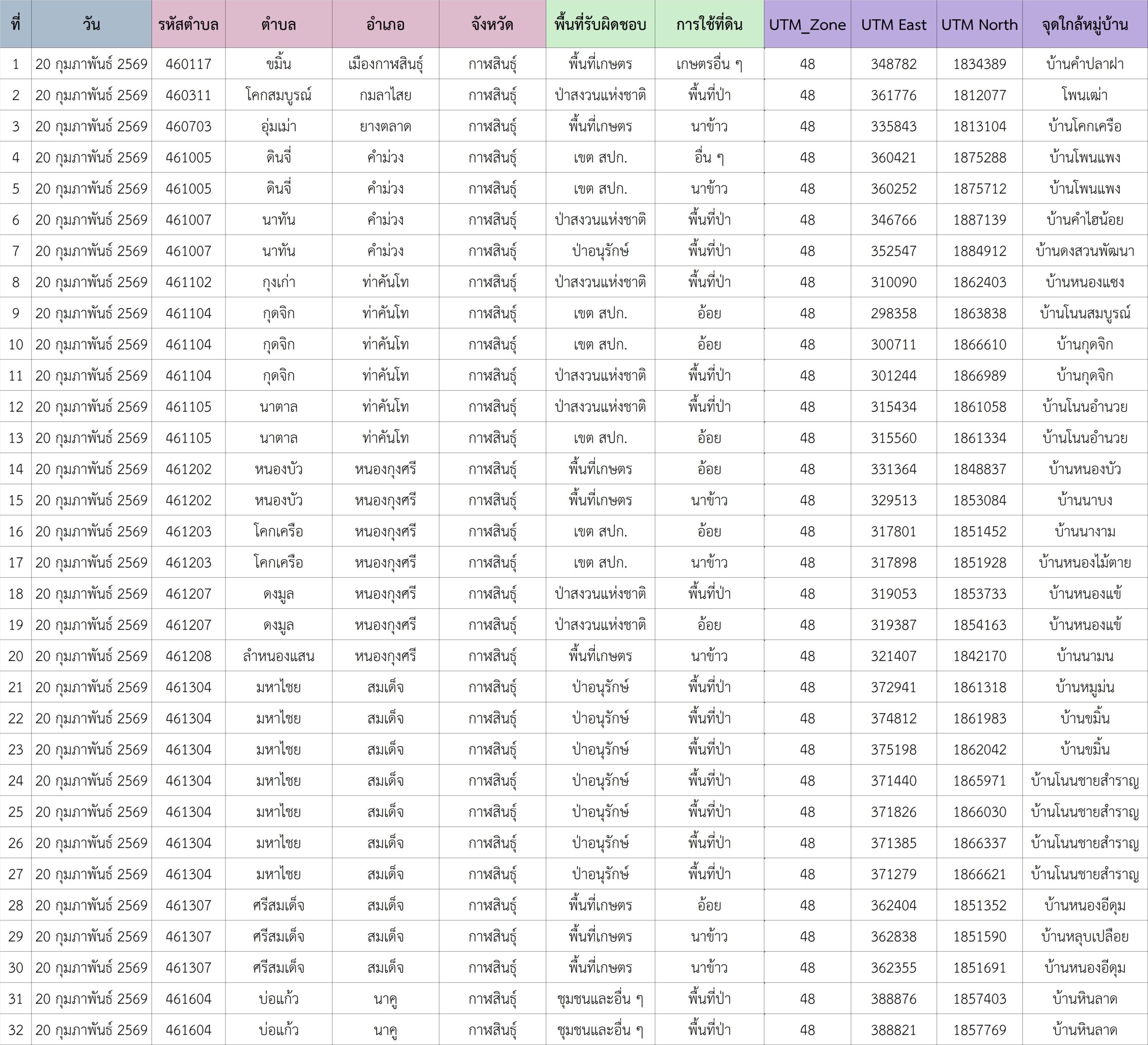Click the 'วัน' column header
The height and width of the screenshot is (1045, 1148).
[x=91, y=25]
